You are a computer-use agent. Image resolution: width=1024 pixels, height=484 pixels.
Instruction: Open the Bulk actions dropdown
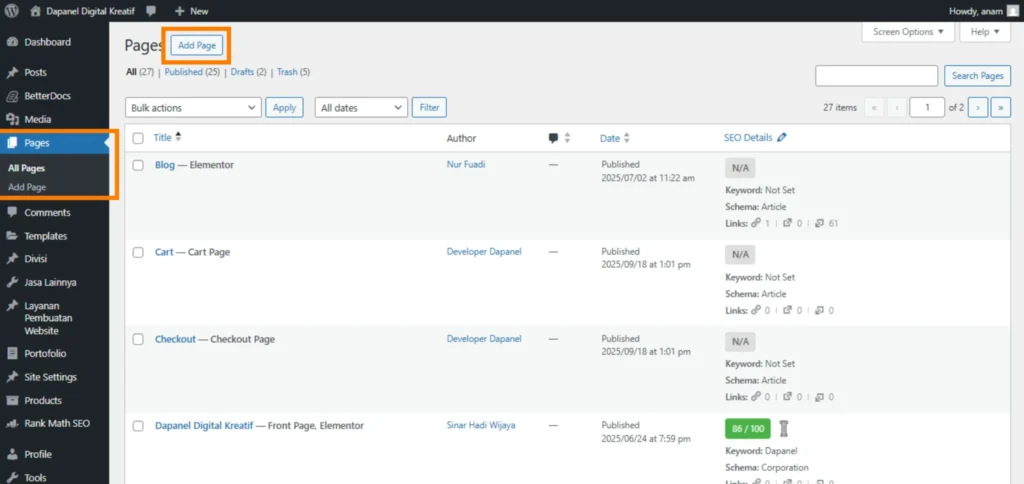(193, 108)
